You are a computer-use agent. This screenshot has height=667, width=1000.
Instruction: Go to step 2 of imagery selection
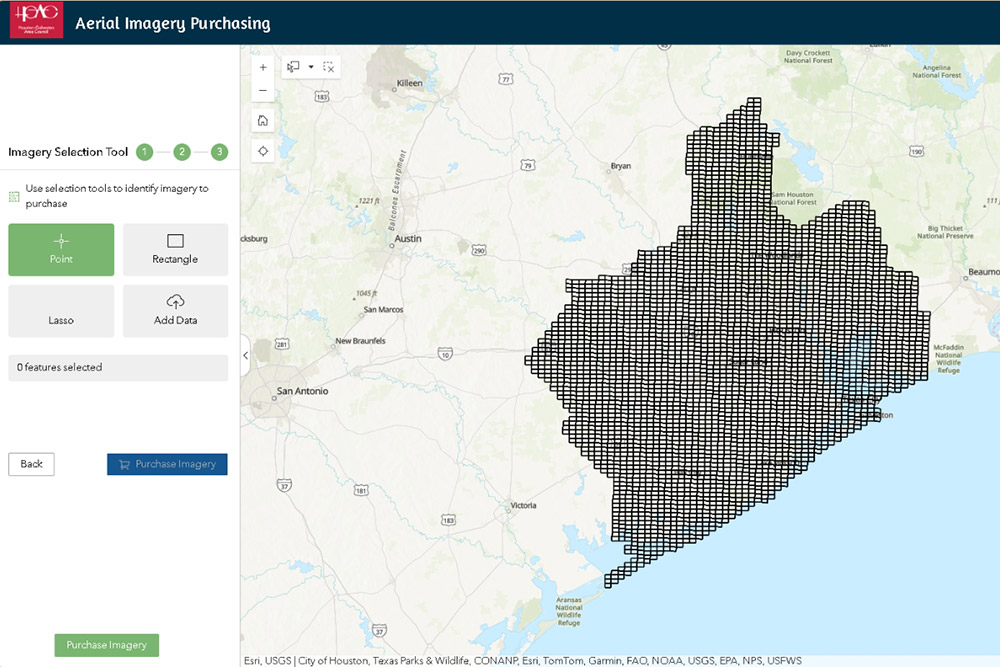[182, 152]
